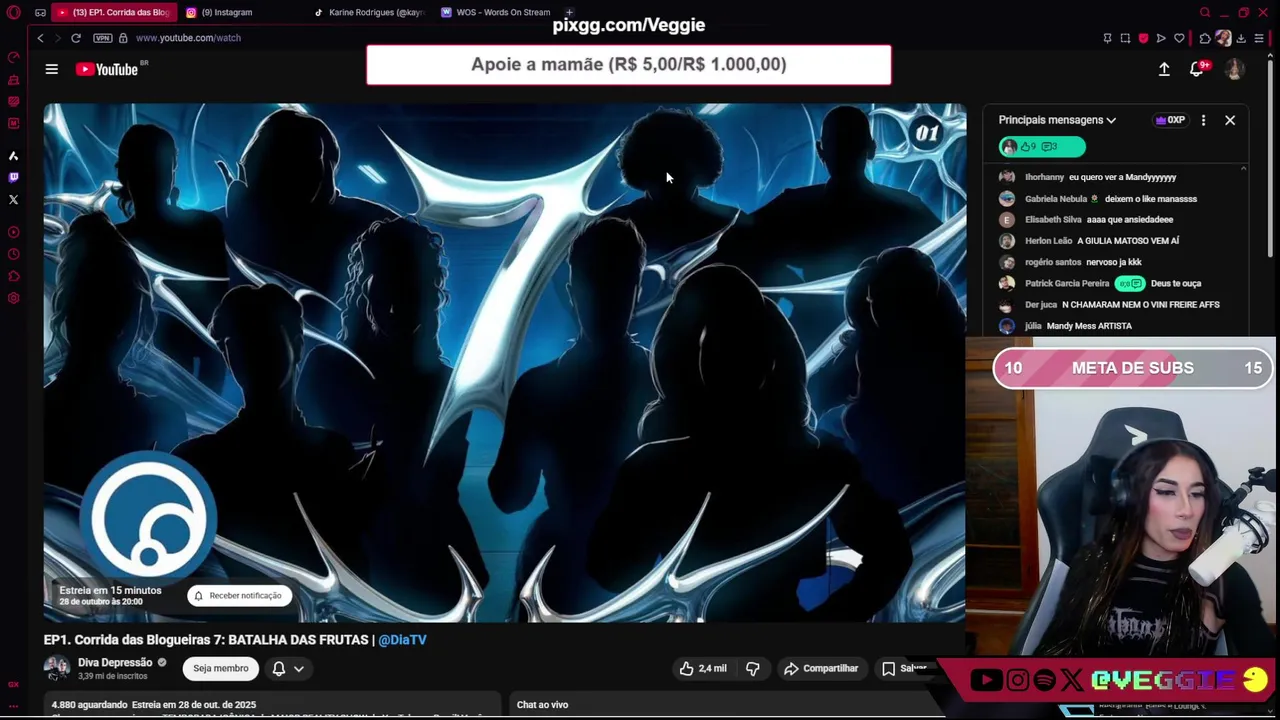Toggle the VPN badge in address bar
The width and height of the screenshot is (1280, 720).
pos(102,38)
